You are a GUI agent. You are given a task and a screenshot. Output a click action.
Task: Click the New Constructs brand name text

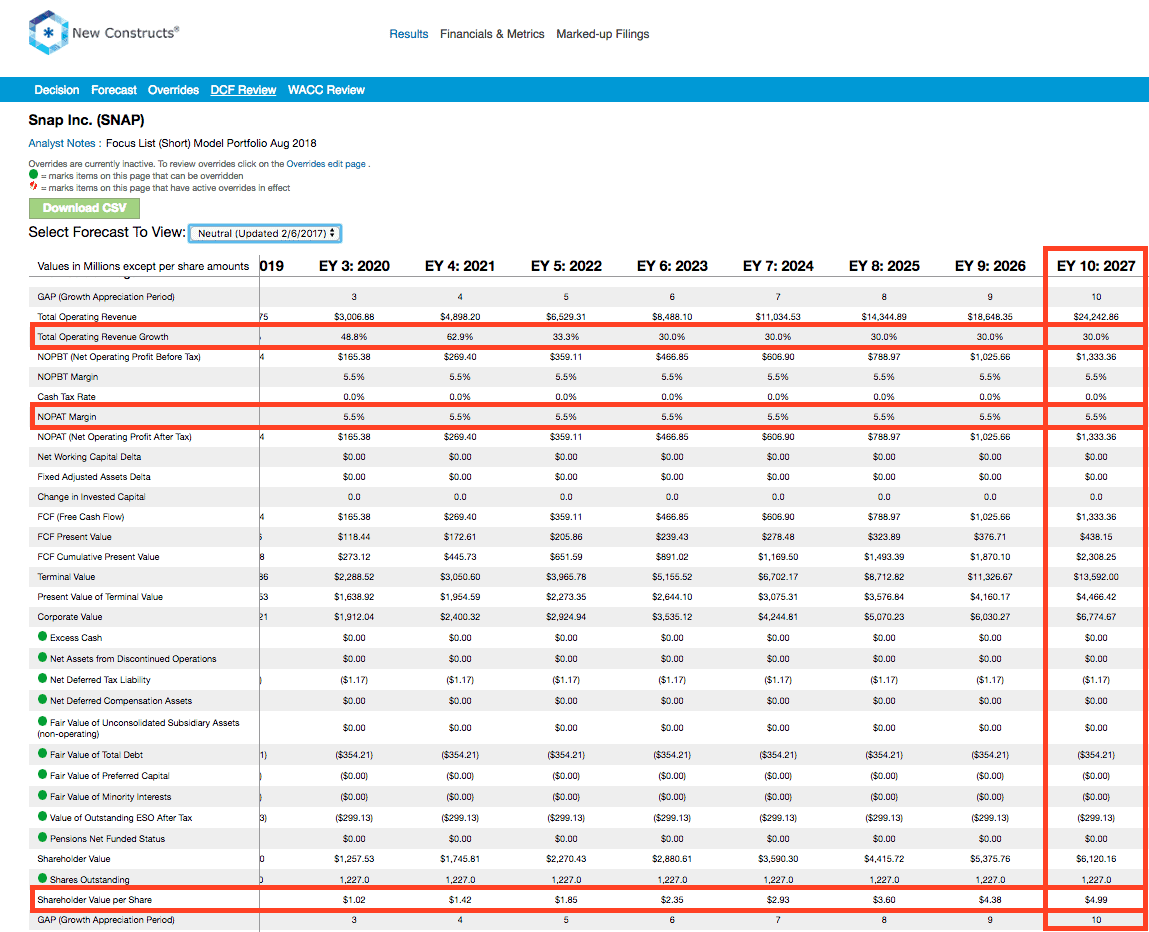(125, 32)
